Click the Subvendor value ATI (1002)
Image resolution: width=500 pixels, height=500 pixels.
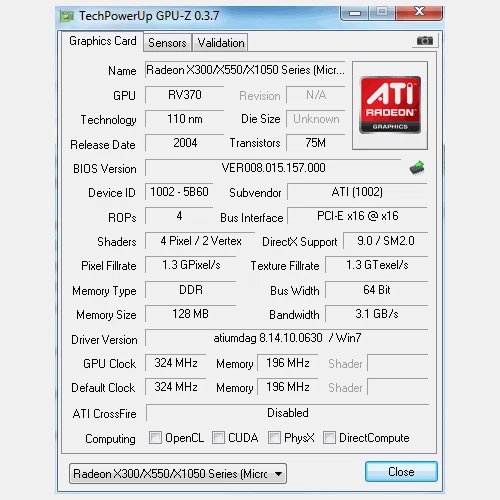tap(357, 192)
